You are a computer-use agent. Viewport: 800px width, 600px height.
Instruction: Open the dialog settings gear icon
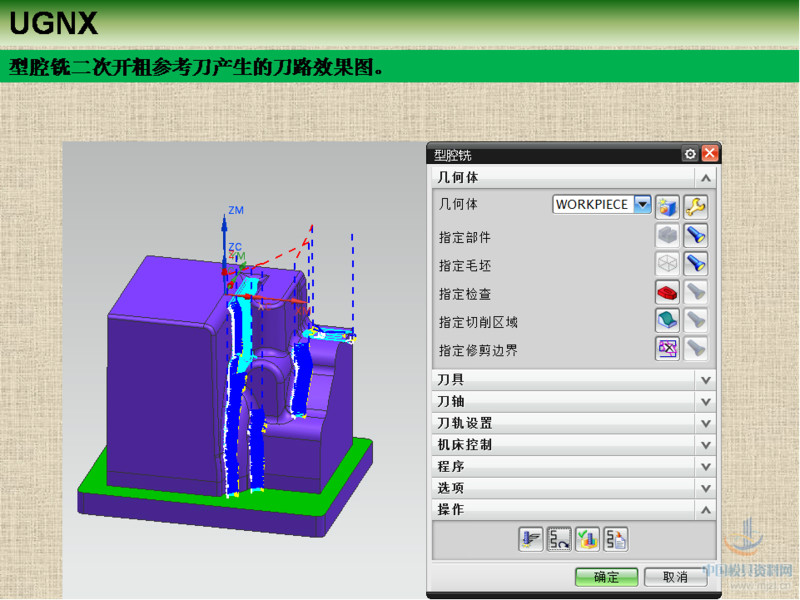coord(690,154)
